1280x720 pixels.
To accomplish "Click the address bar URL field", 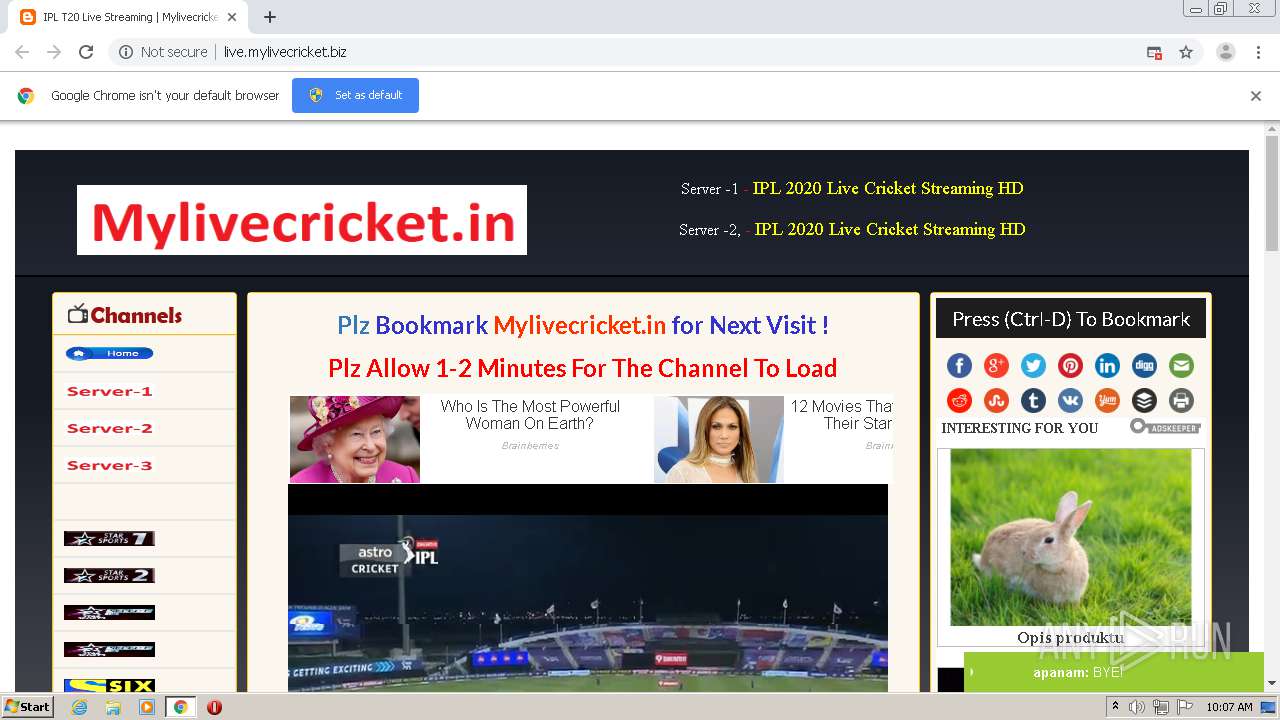I will pos(640,52).
